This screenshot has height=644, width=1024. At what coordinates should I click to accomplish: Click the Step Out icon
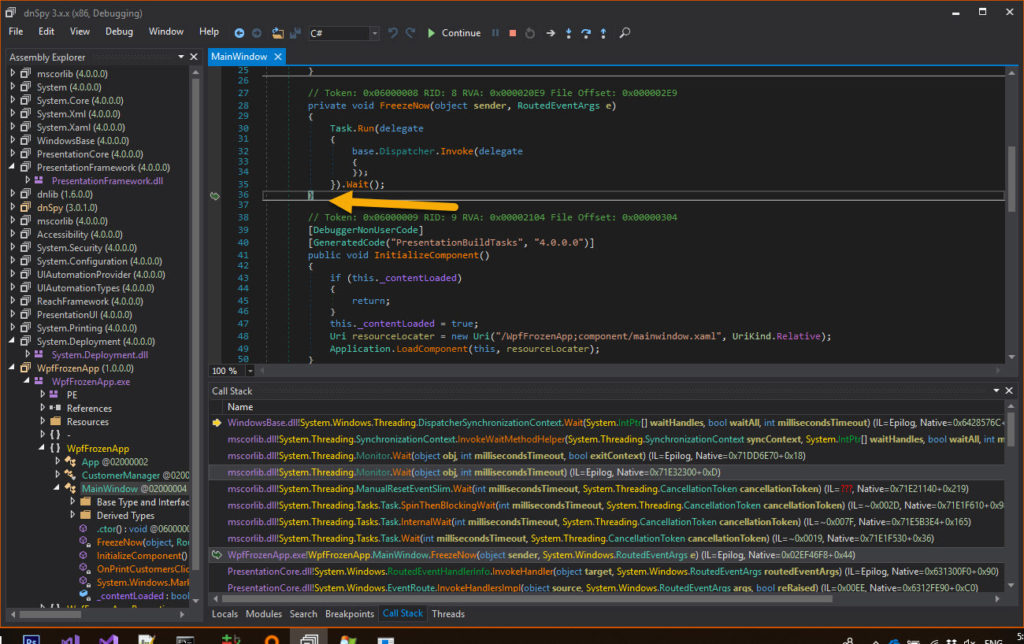[603, 33]
